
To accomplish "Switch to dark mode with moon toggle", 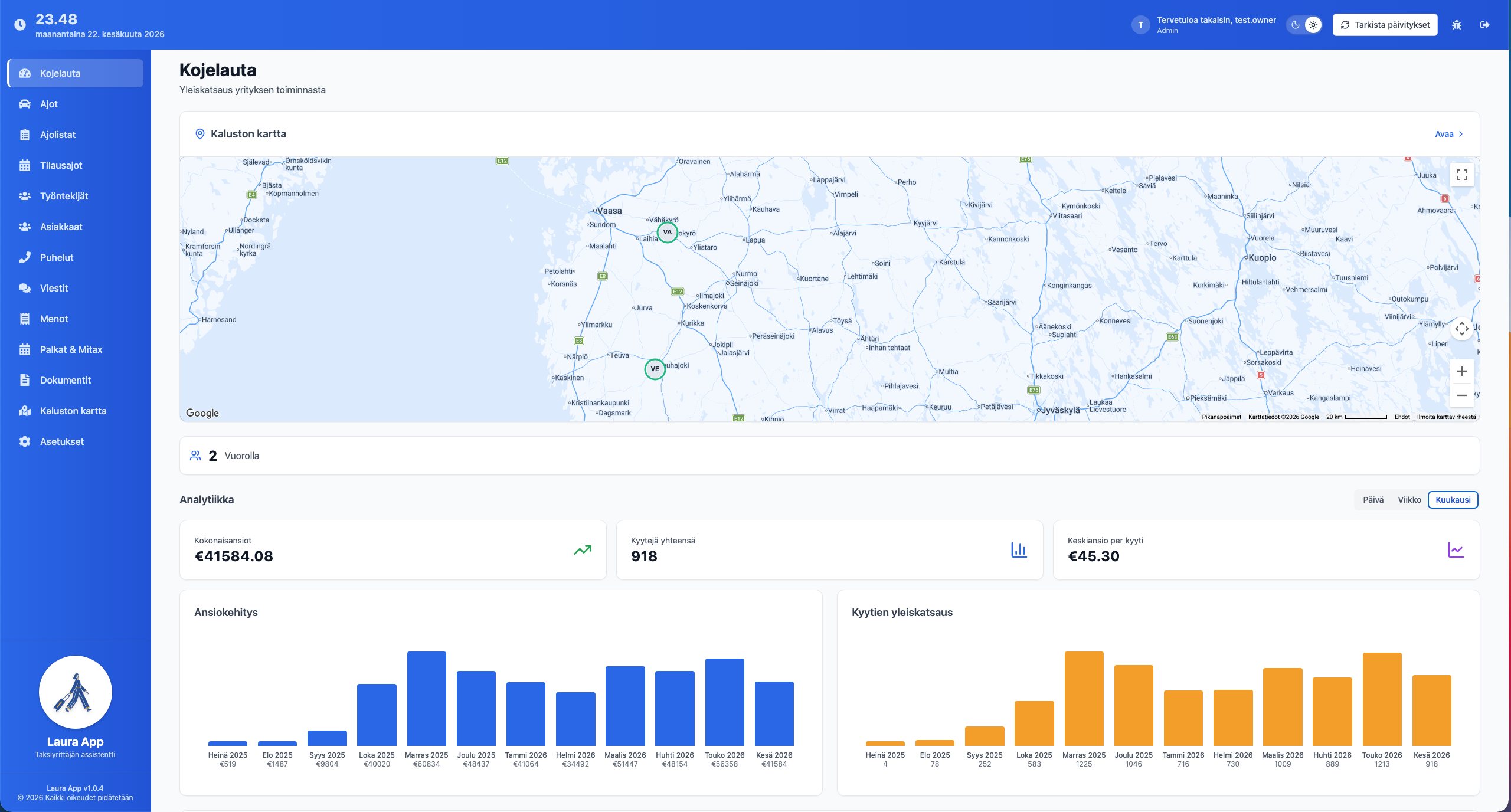I will [1296, 25].
